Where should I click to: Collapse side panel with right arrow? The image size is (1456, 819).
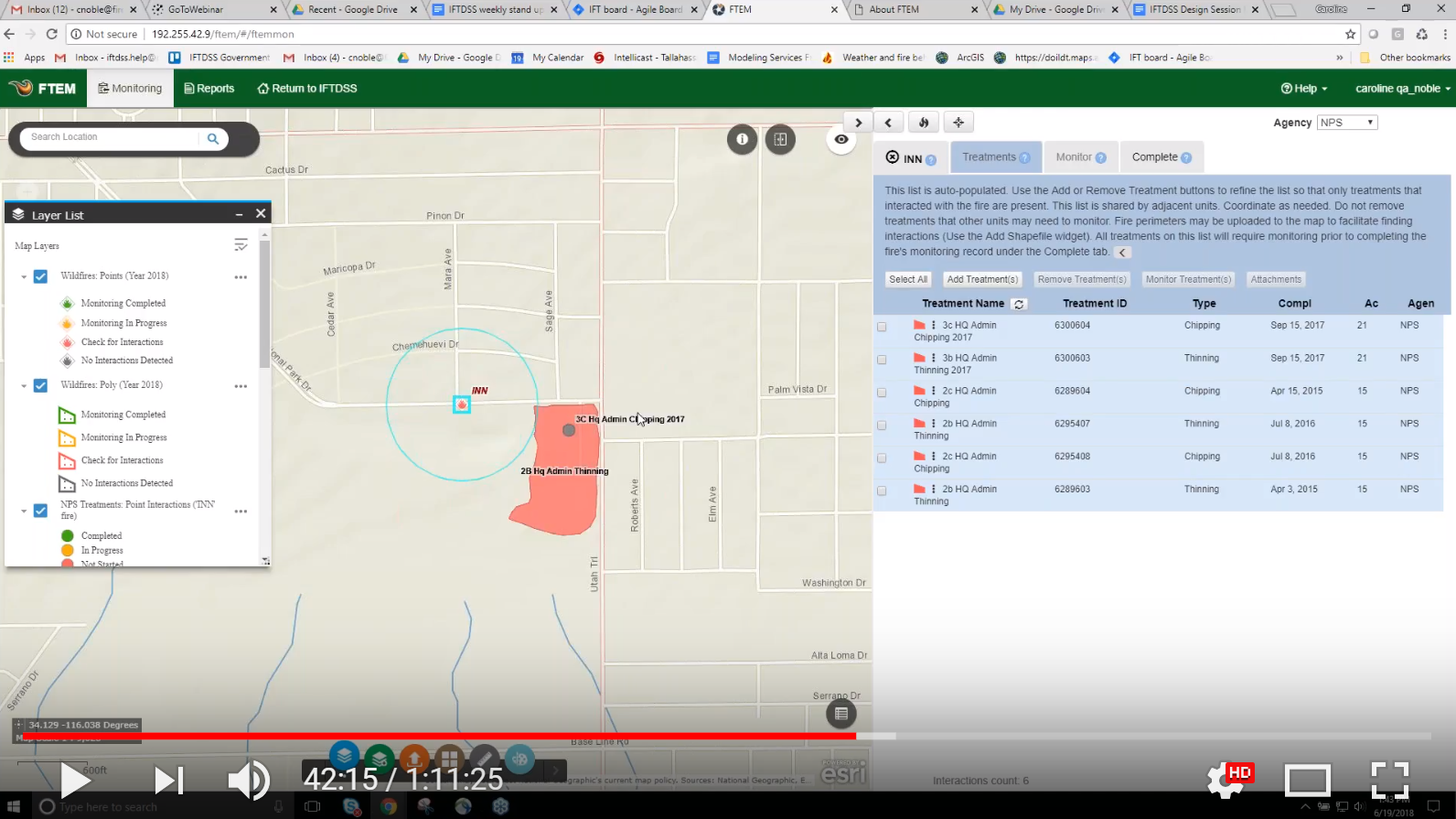(x=858, y=123)
